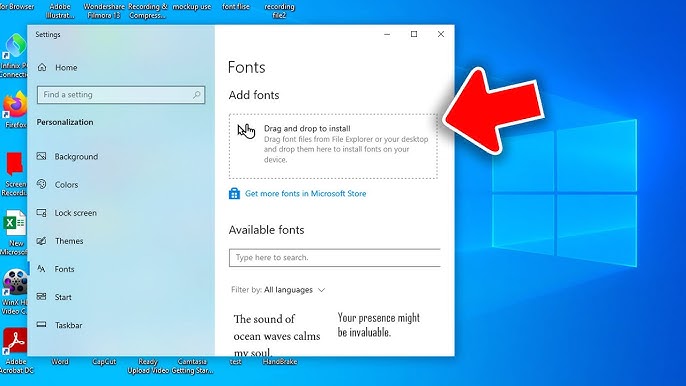The width and height of the screenshot is (686, 386).
Task: Open the Taskbar settings page
Action: pyautogui.click(x=68, y=325)
